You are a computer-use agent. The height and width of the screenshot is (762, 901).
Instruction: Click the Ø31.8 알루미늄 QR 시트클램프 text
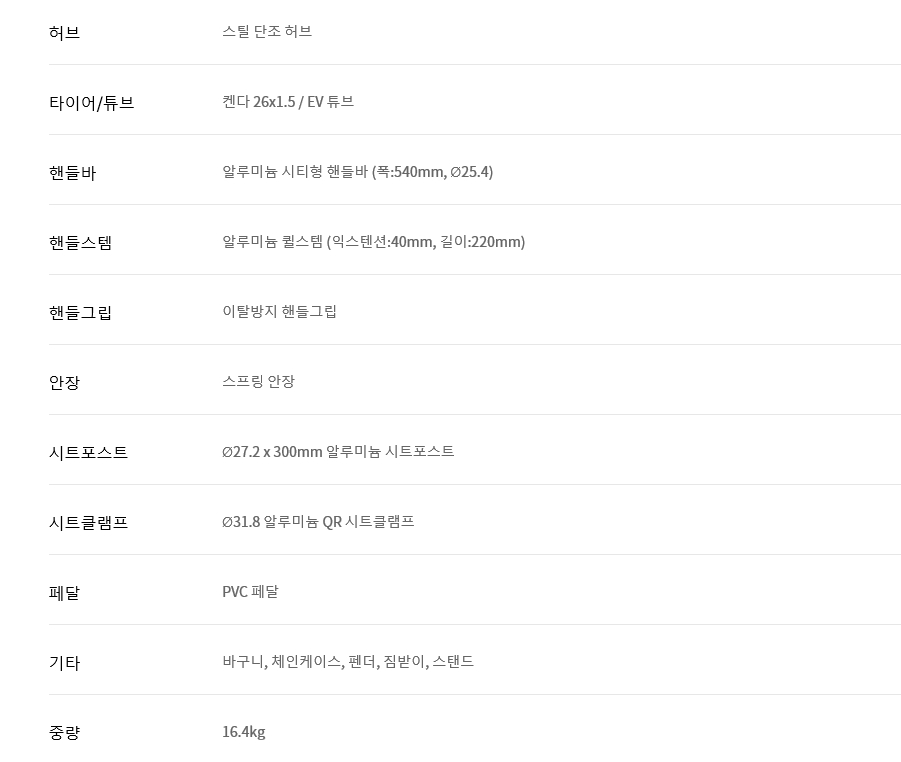(318, 522)
